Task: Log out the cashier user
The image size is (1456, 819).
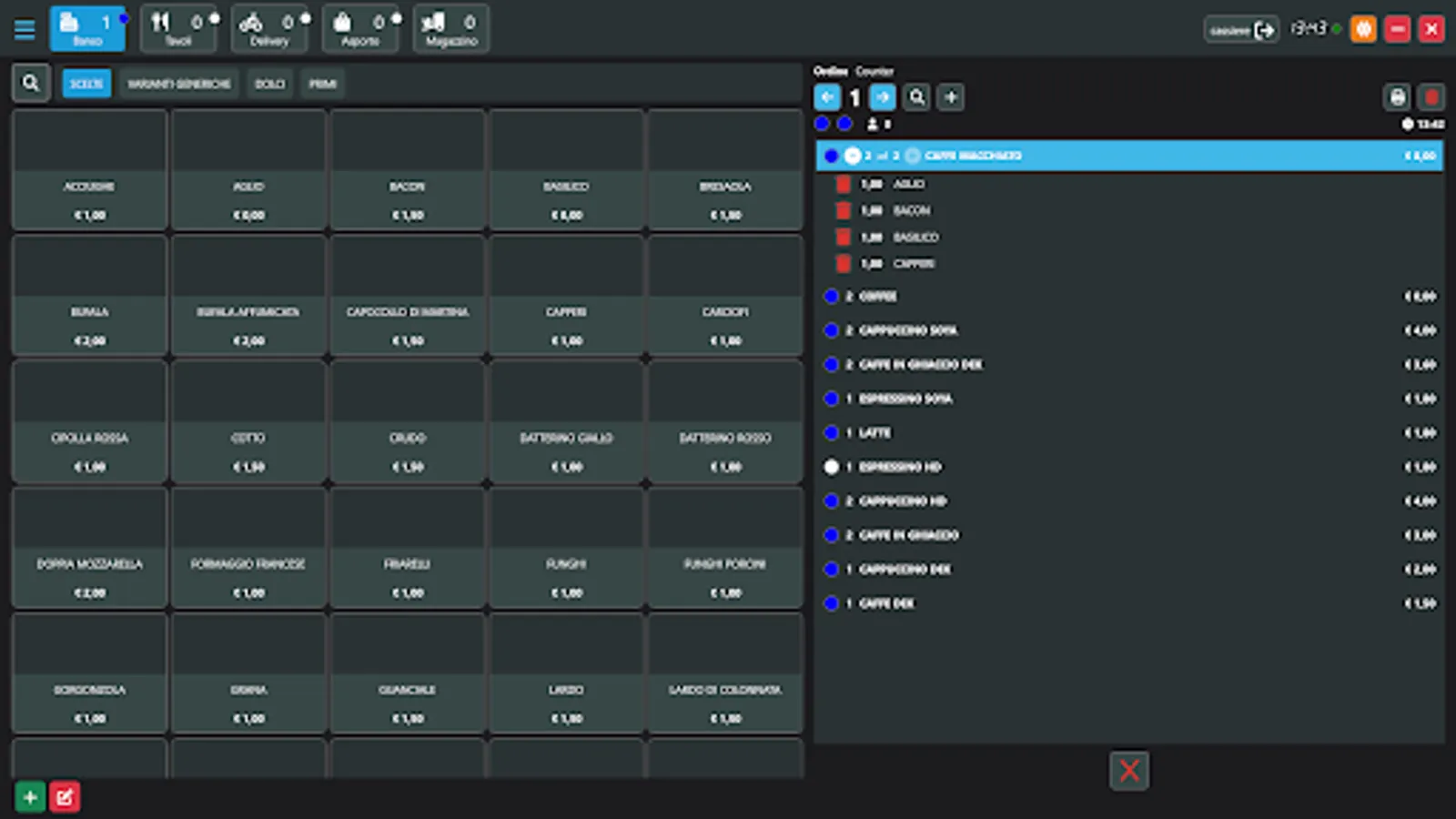Action: (x=1241, y=30)
